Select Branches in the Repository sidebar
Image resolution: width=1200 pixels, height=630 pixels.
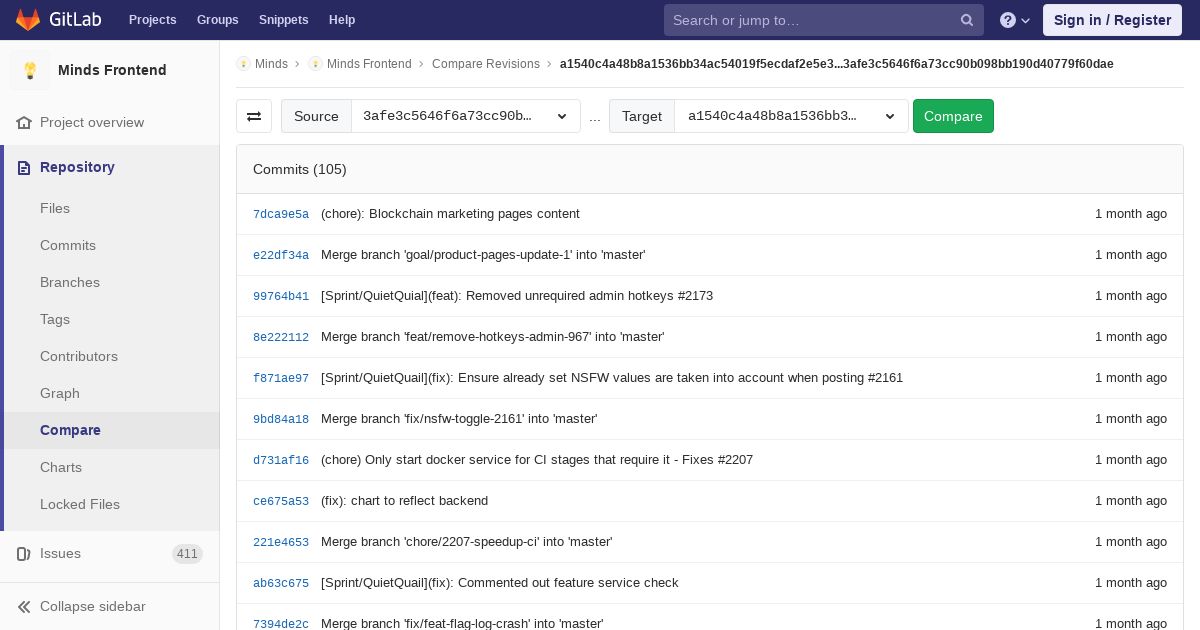point(70,282)
